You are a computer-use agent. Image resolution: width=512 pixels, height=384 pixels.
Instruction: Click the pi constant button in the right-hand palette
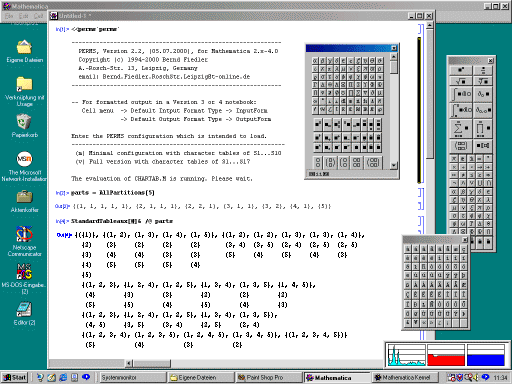[454, 159]
